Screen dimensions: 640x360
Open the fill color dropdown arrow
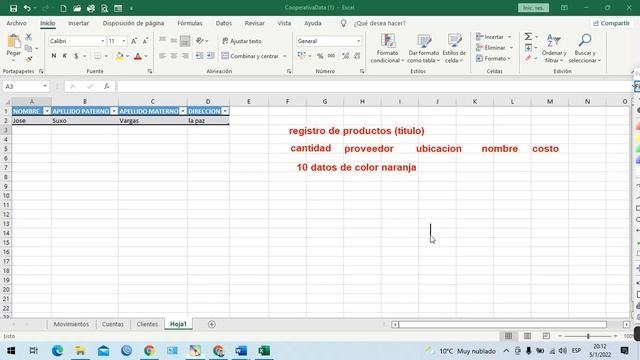point(128,56)
